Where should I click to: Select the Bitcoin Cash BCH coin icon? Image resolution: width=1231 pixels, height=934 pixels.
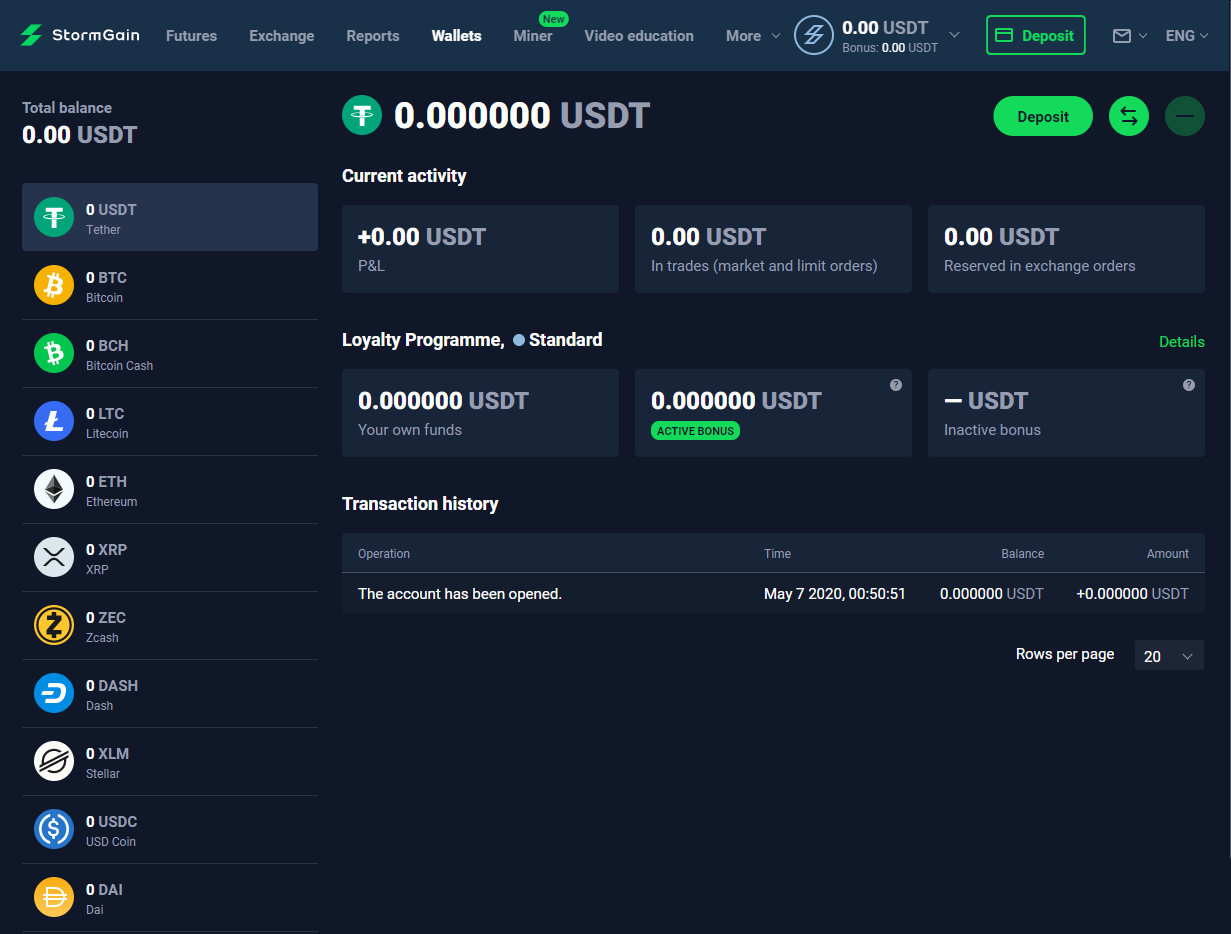coord(54,353)
